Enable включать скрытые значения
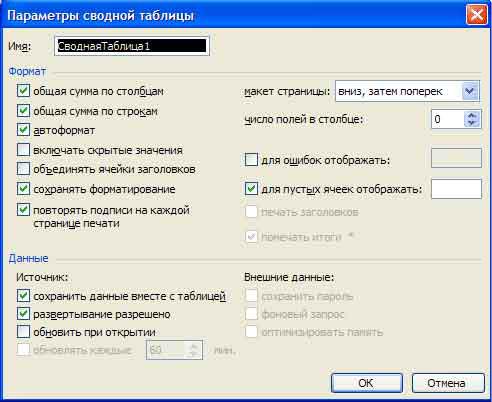The height and width of the screenshot is (402, 492). tap(23, 150)
